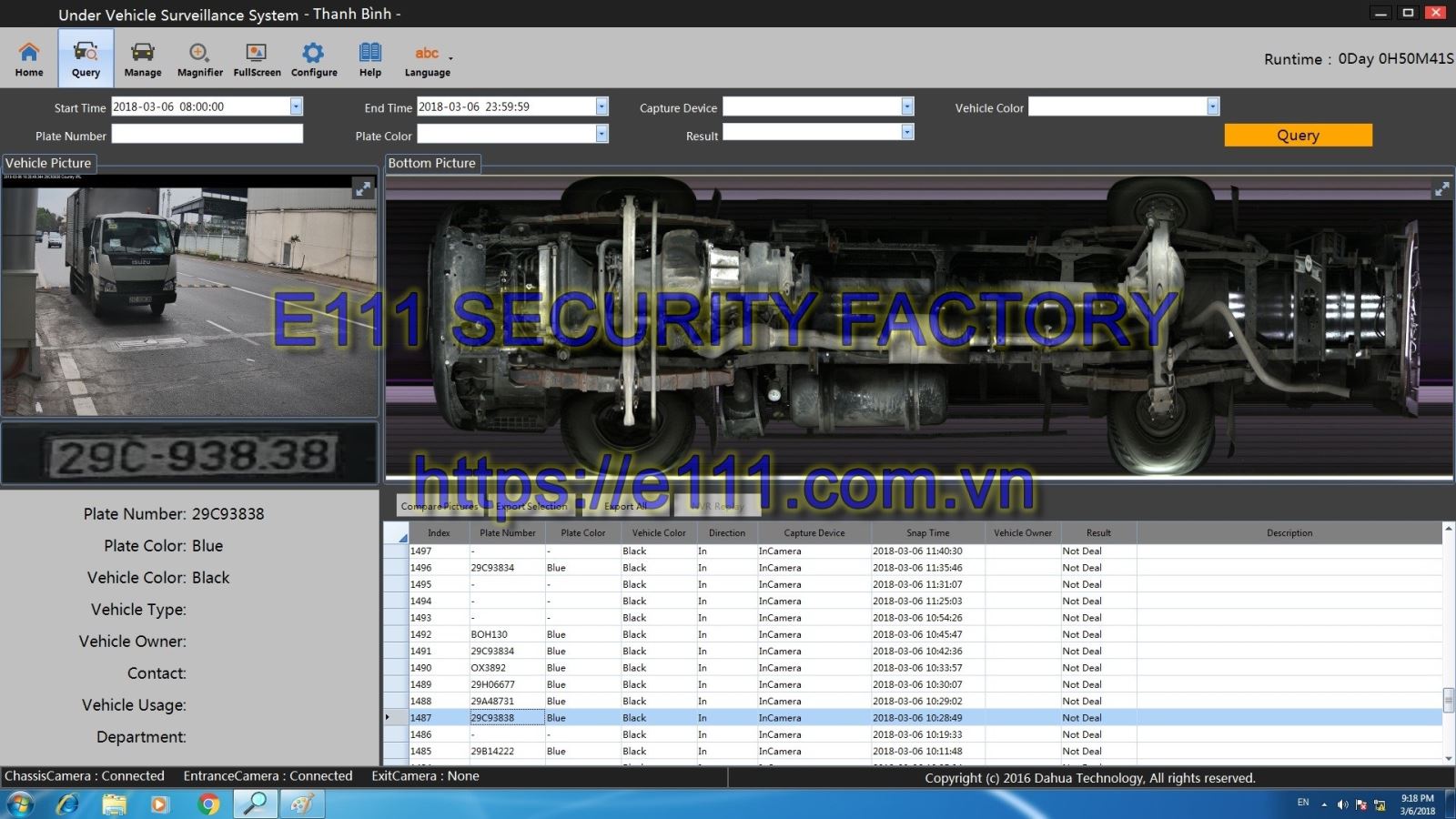Viewport: 1456px width, 819px height.
Task: Select the Bottom Picture tab
Action: pos(432,163)
